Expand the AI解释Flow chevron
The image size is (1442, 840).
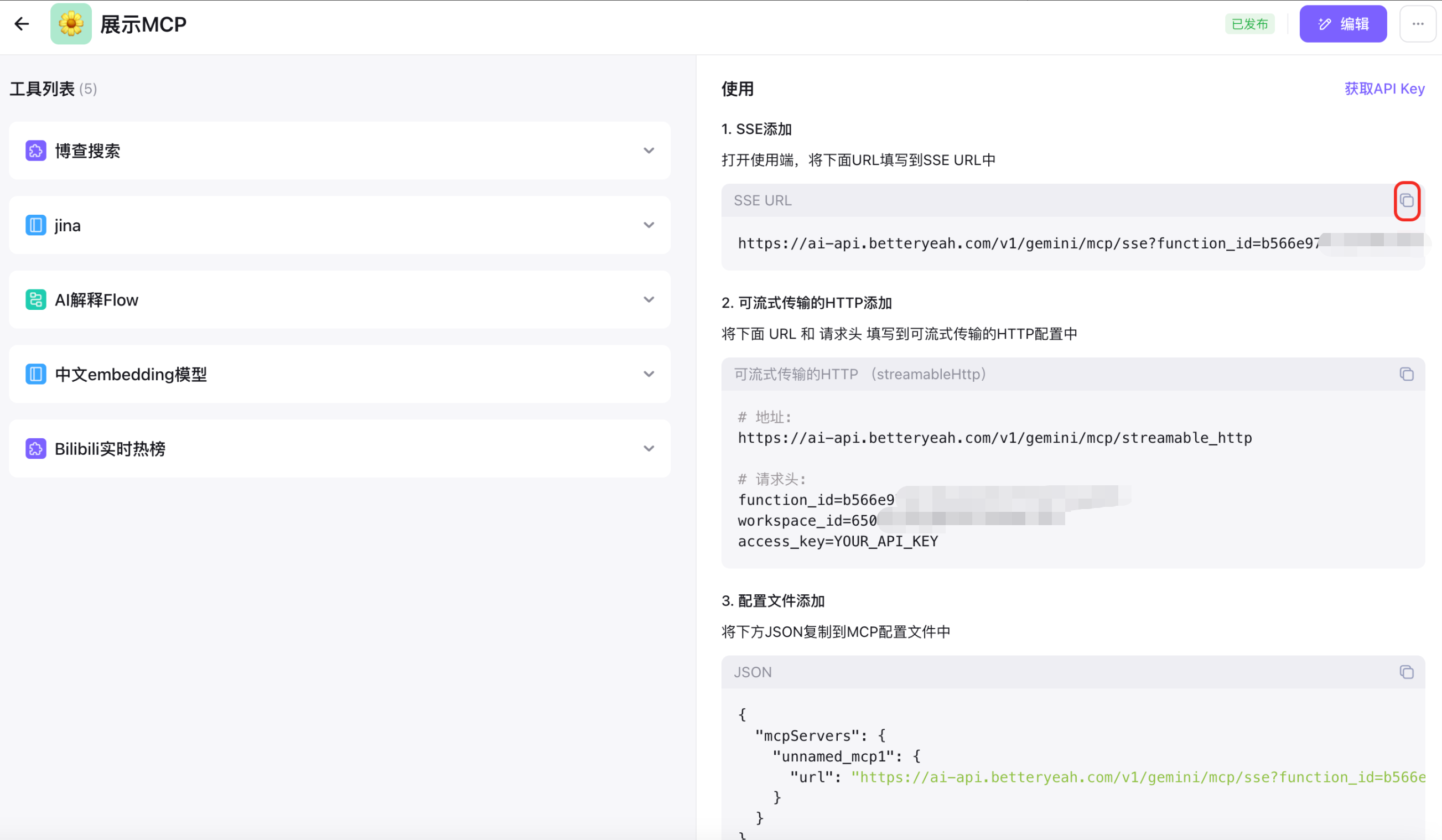(x=649, y=300)
